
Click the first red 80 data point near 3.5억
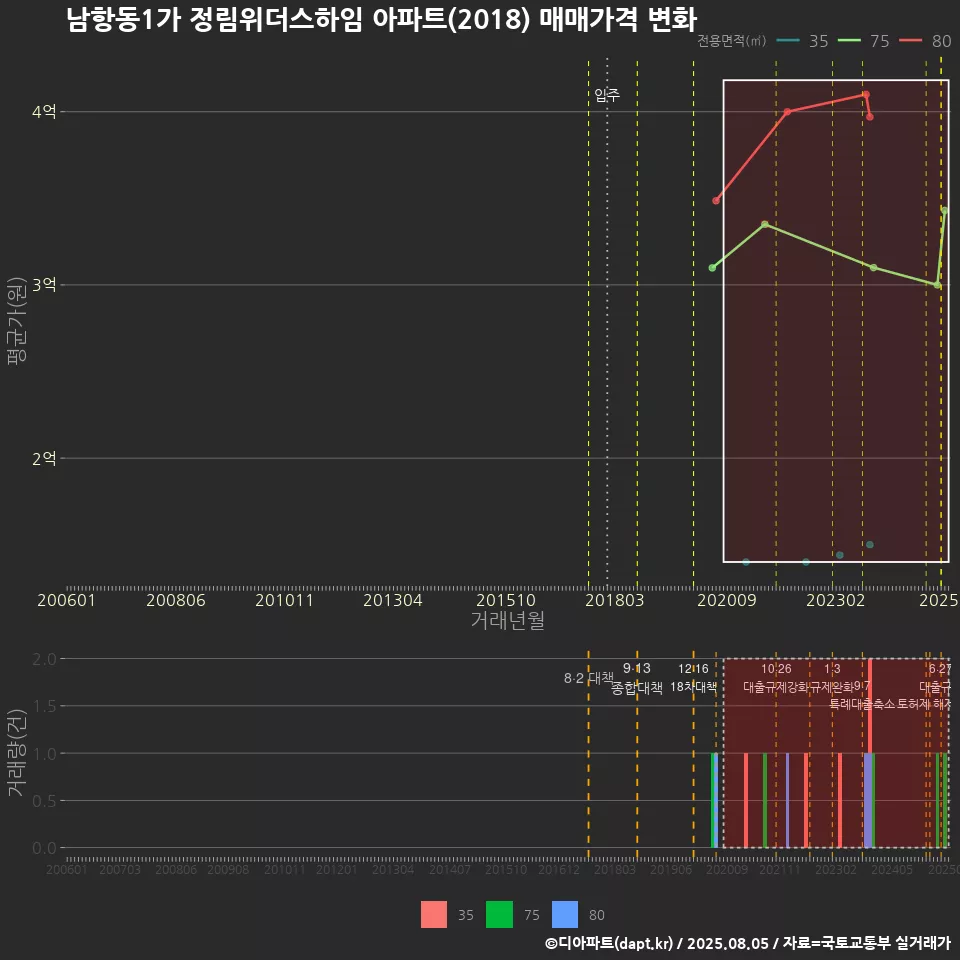[716, 201]
